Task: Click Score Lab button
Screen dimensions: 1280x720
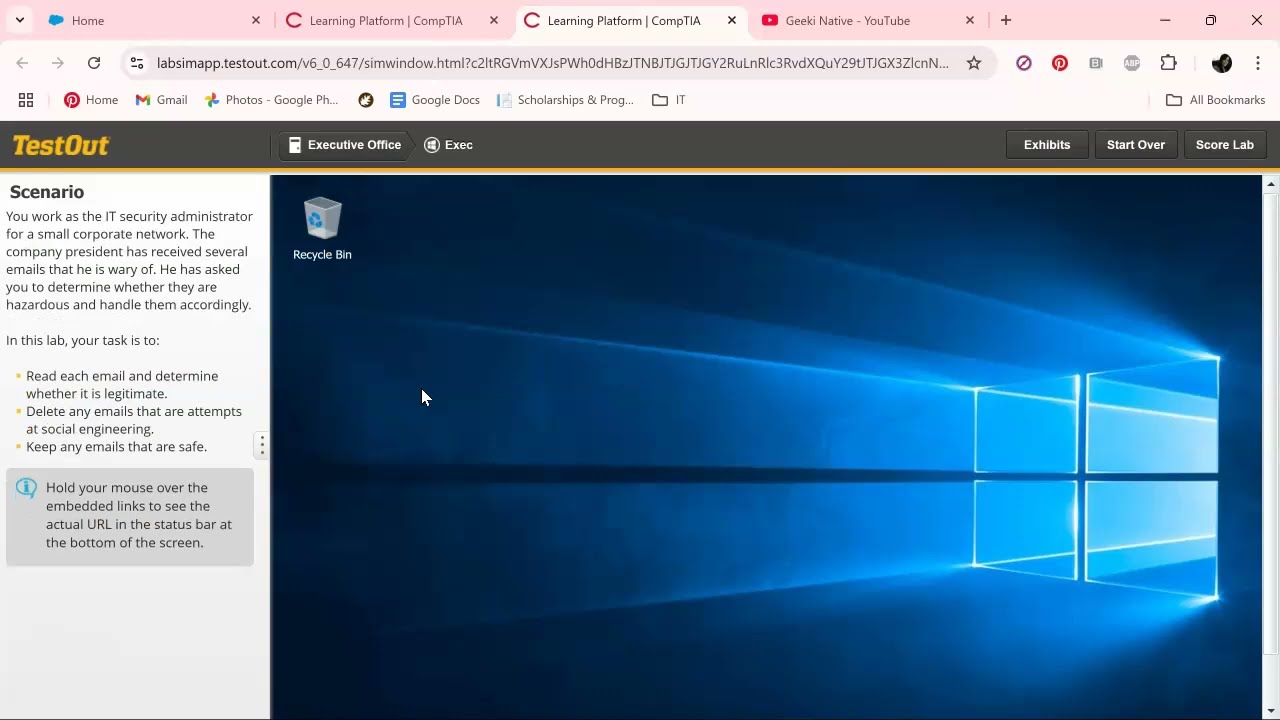Action: (1225, 145)
